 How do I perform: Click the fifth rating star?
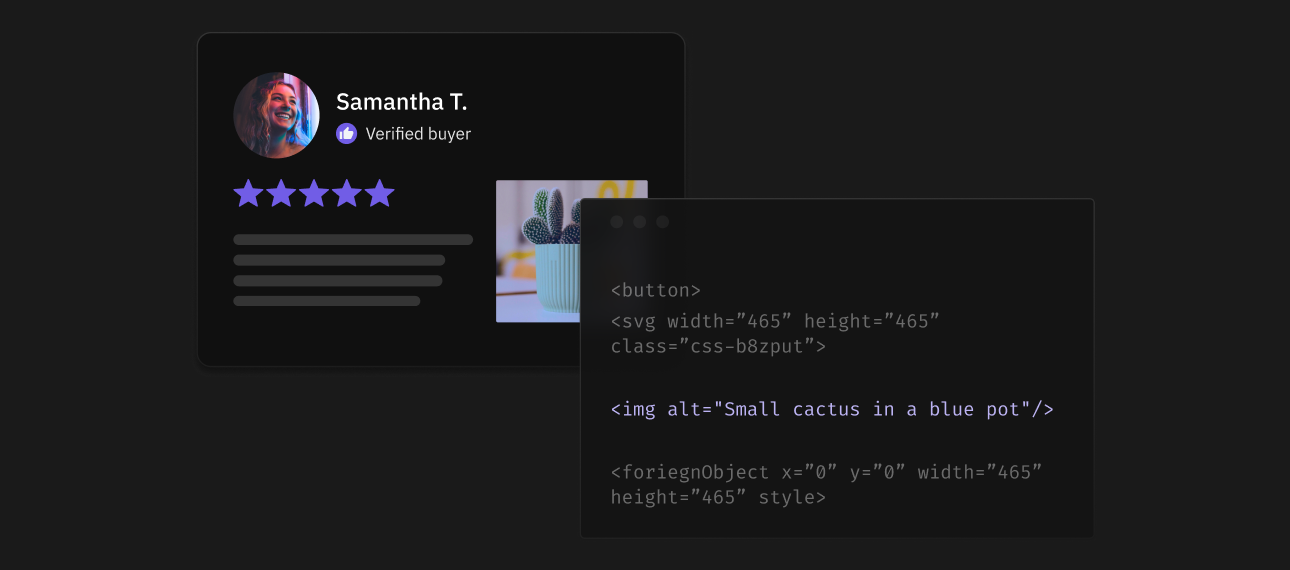380,193
